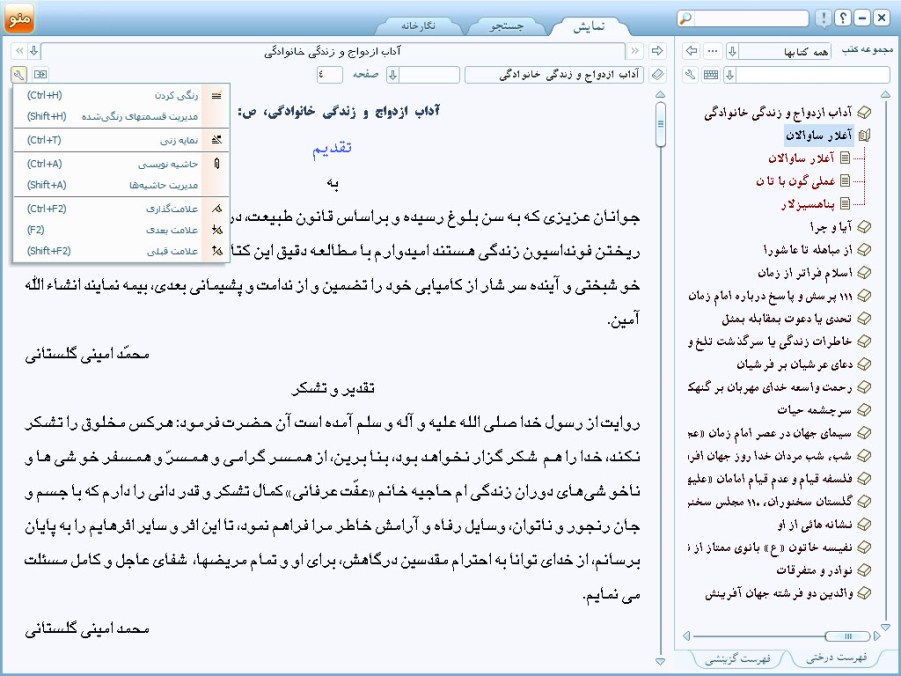Click the question mark help button
Viewport: 901px width, 676px height.
[x=842, y=18]
